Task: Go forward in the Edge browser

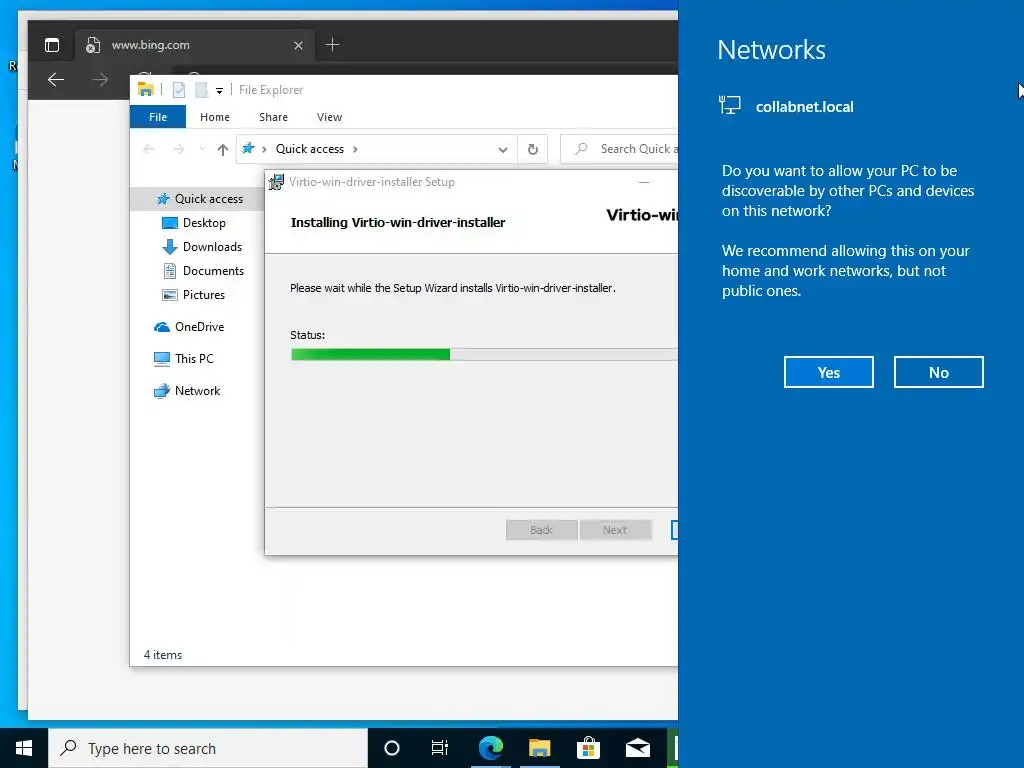Action: 100,80
